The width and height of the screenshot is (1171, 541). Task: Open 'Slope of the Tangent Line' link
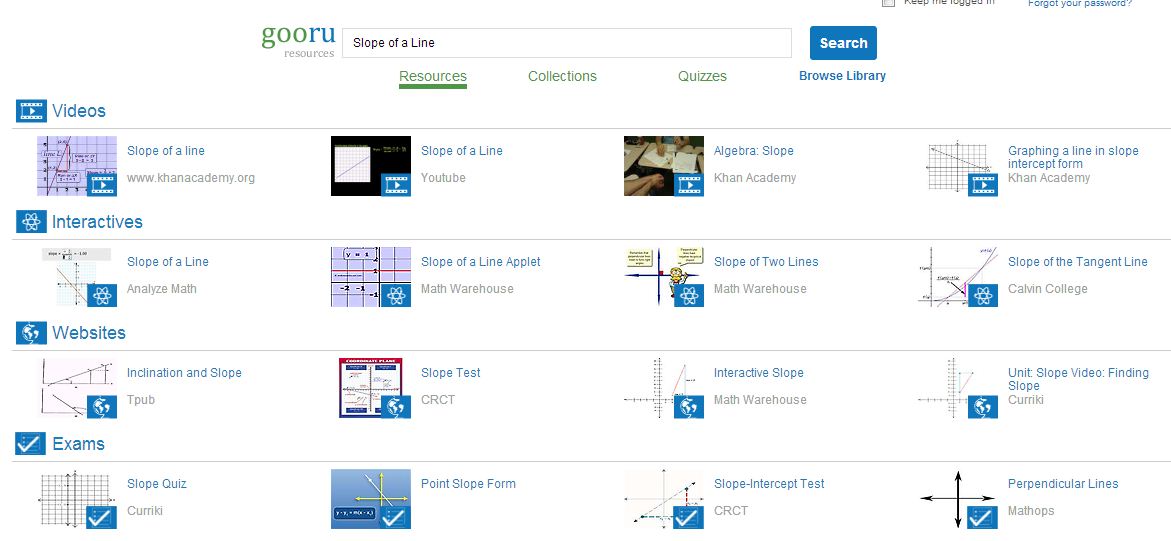click(x=1078, y=262)
